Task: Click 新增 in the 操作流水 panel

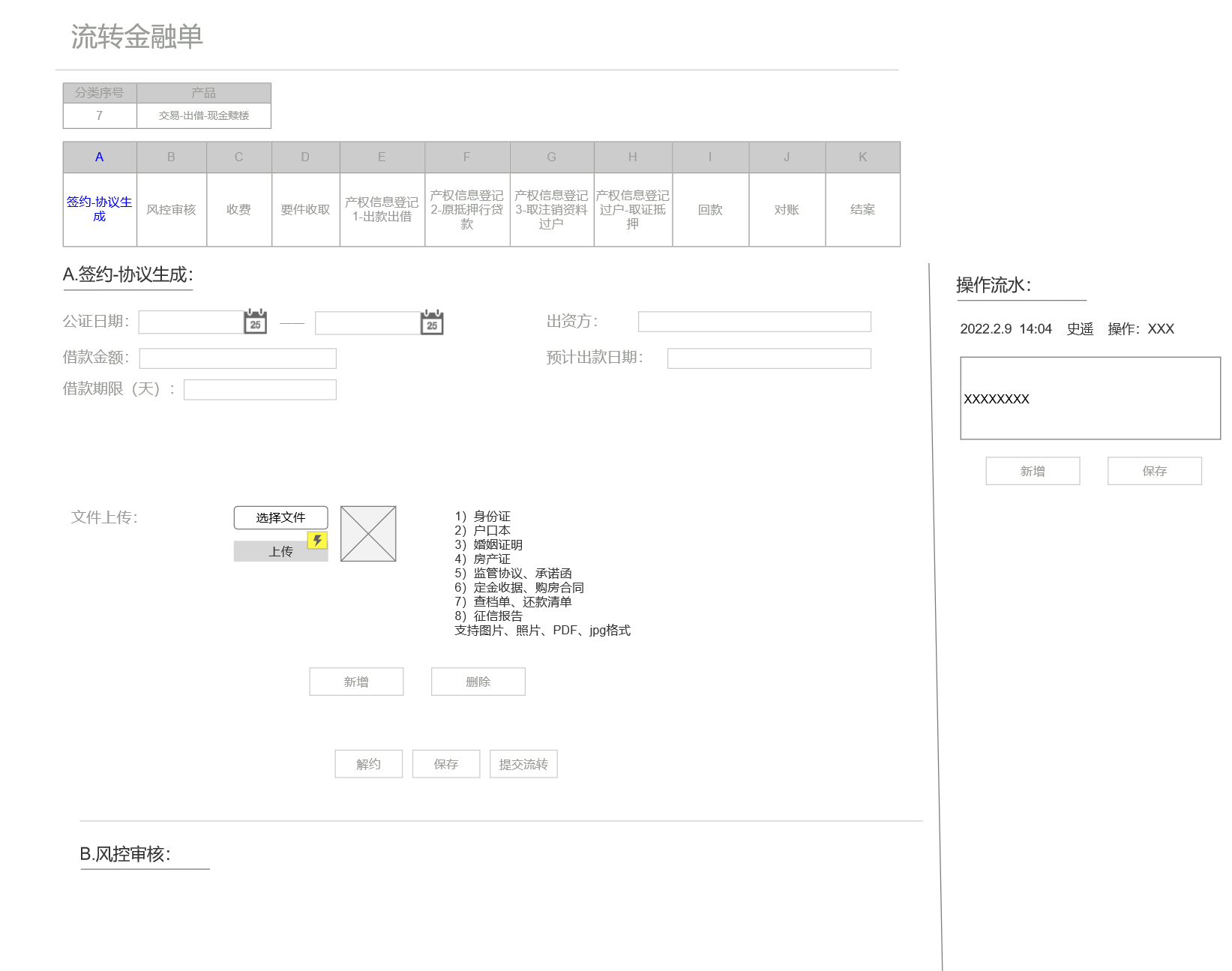Action: tap(1033, 471)
